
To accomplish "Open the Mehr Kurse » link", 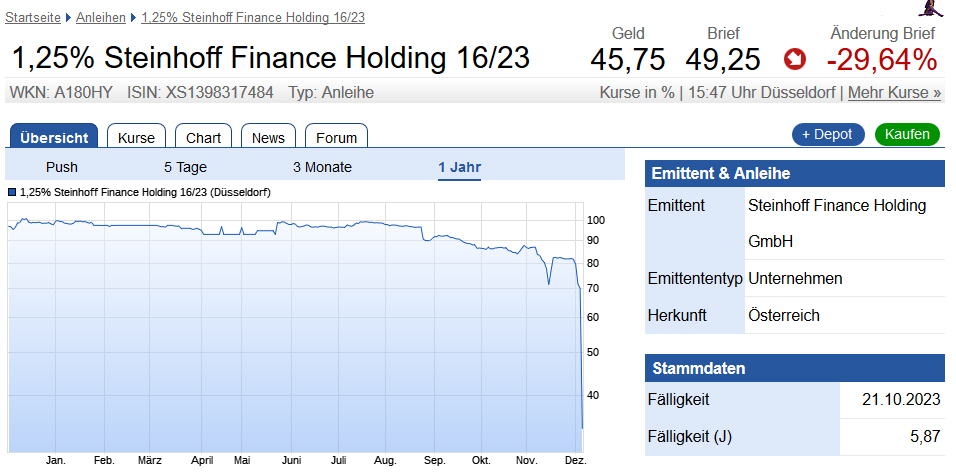I will pyautogui.click(x=894, y=93).
